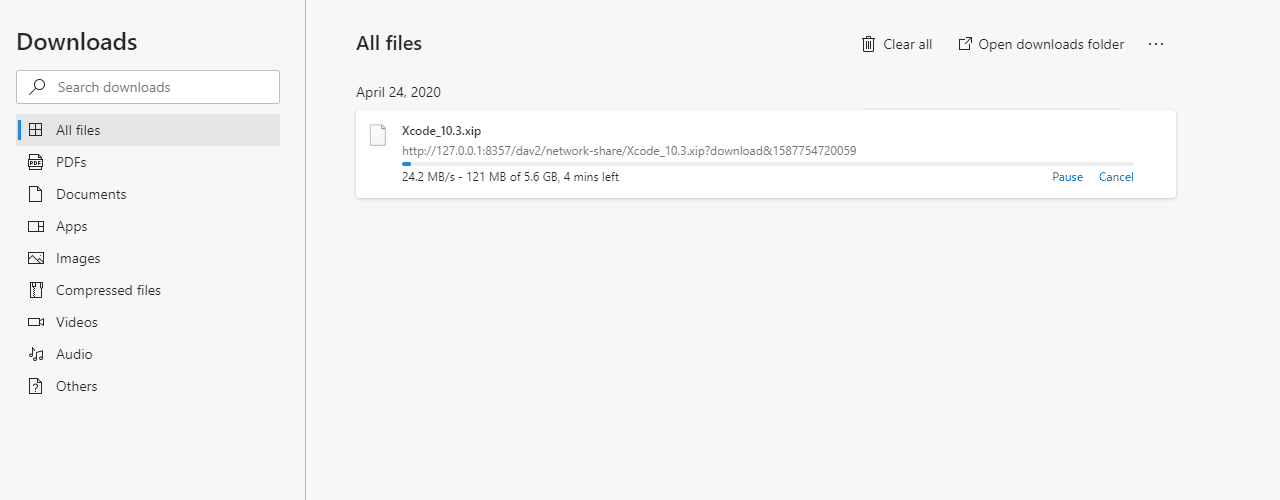Screen dimensions: 1280x500
Task: Click the All files grid icon
Action: (36, 130)
